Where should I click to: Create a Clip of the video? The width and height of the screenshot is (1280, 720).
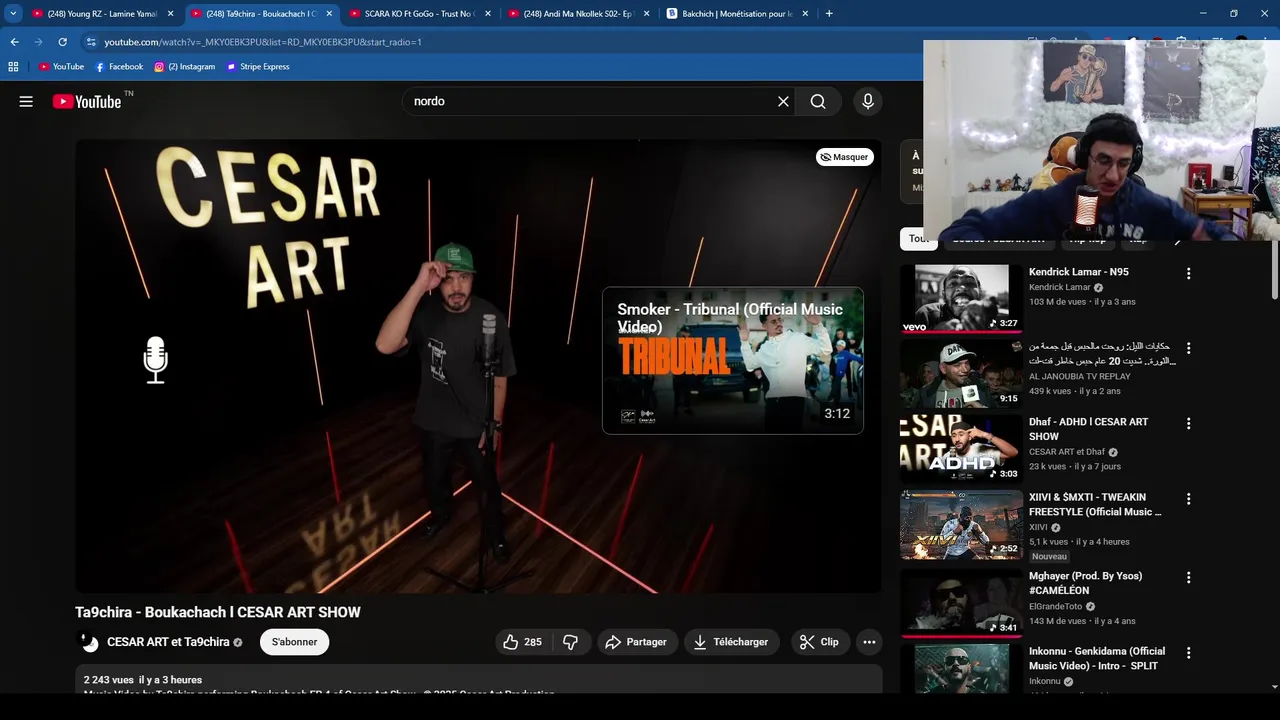click(x=819, y=642)
